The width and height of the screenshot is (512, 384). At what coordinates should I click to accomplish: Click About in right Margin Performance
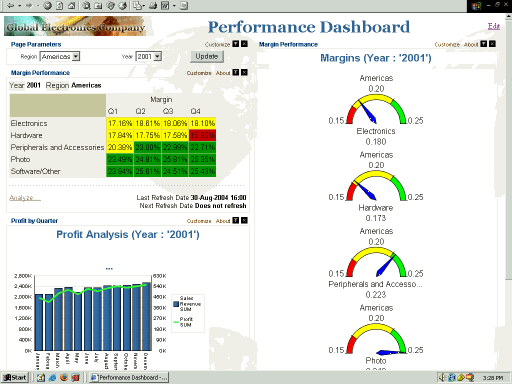click(x=471, y=44)
